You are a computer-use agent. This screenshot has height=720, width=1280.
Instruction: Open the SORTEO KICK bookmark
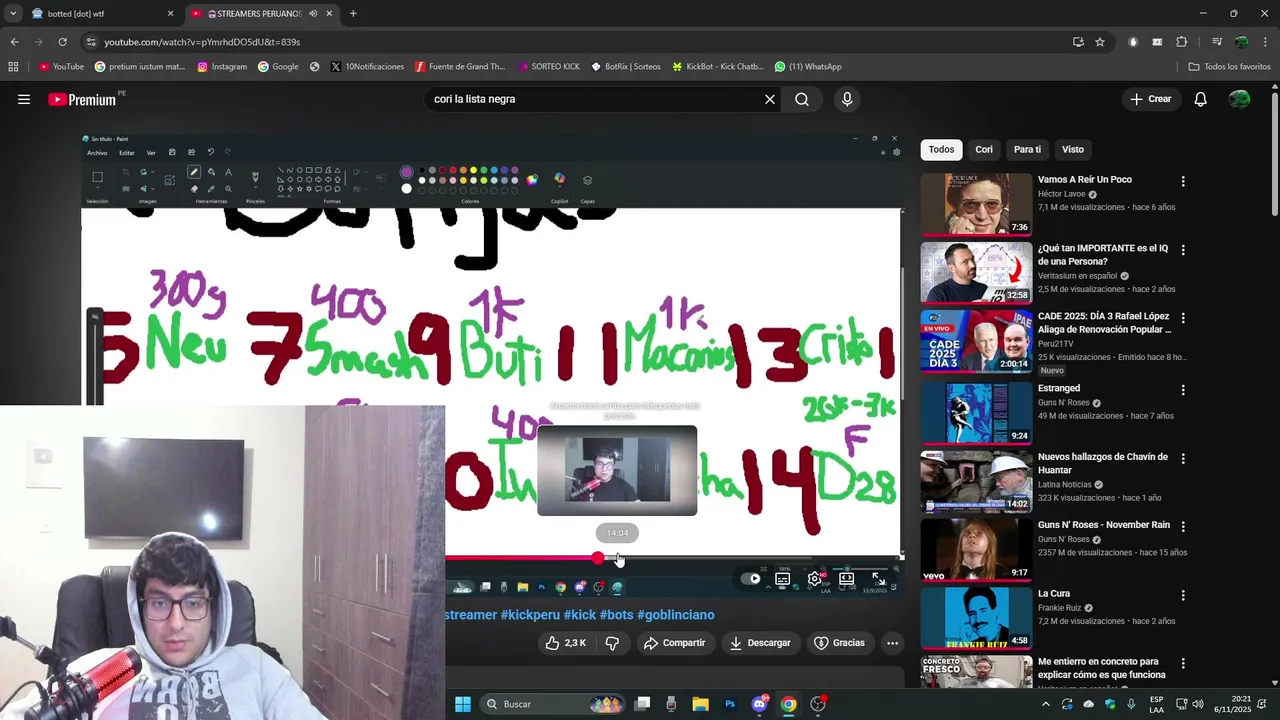[x=549, y=67]
